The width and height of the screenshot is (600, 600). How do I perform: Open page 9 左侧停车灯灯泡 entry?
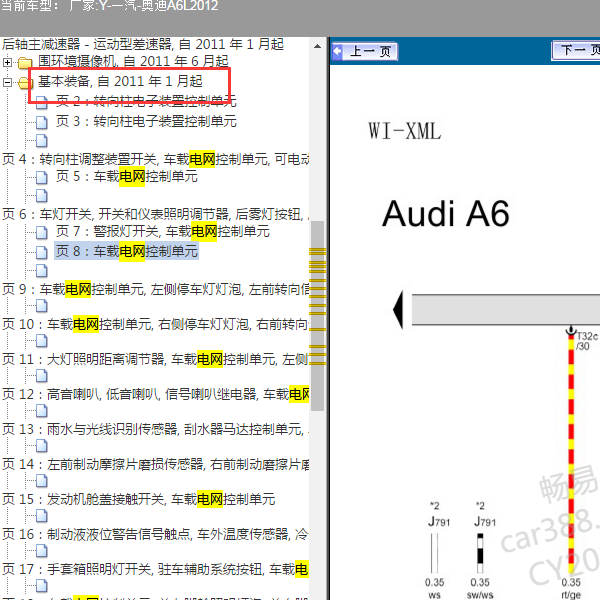[x=155, y=289]
